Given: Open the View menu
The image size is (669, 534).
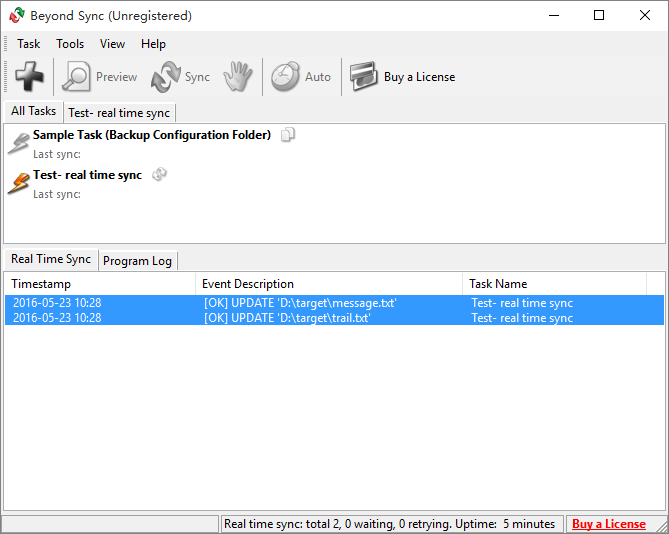Looking at the screenshot, I should tap(112, 44).
